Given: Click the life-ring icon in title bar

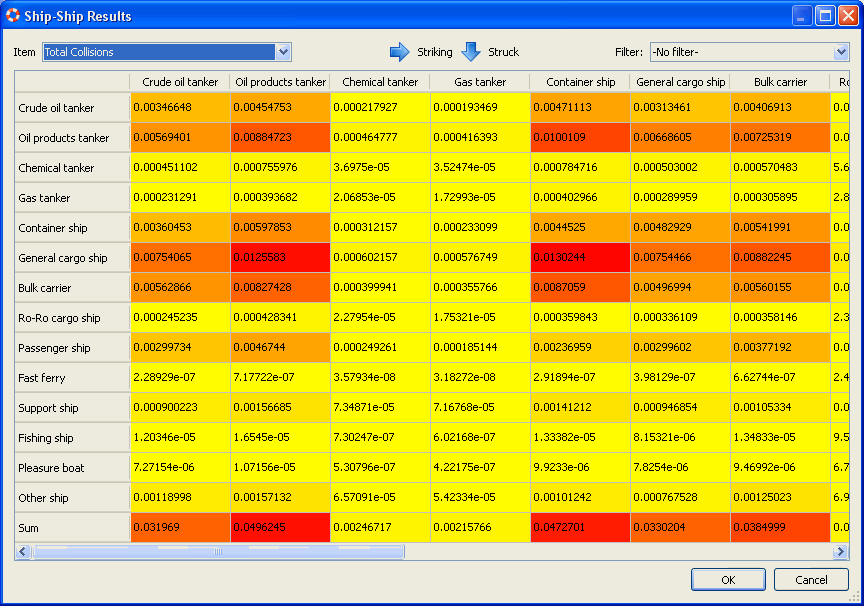Looking at the screenshot, I should pos(13,16).
